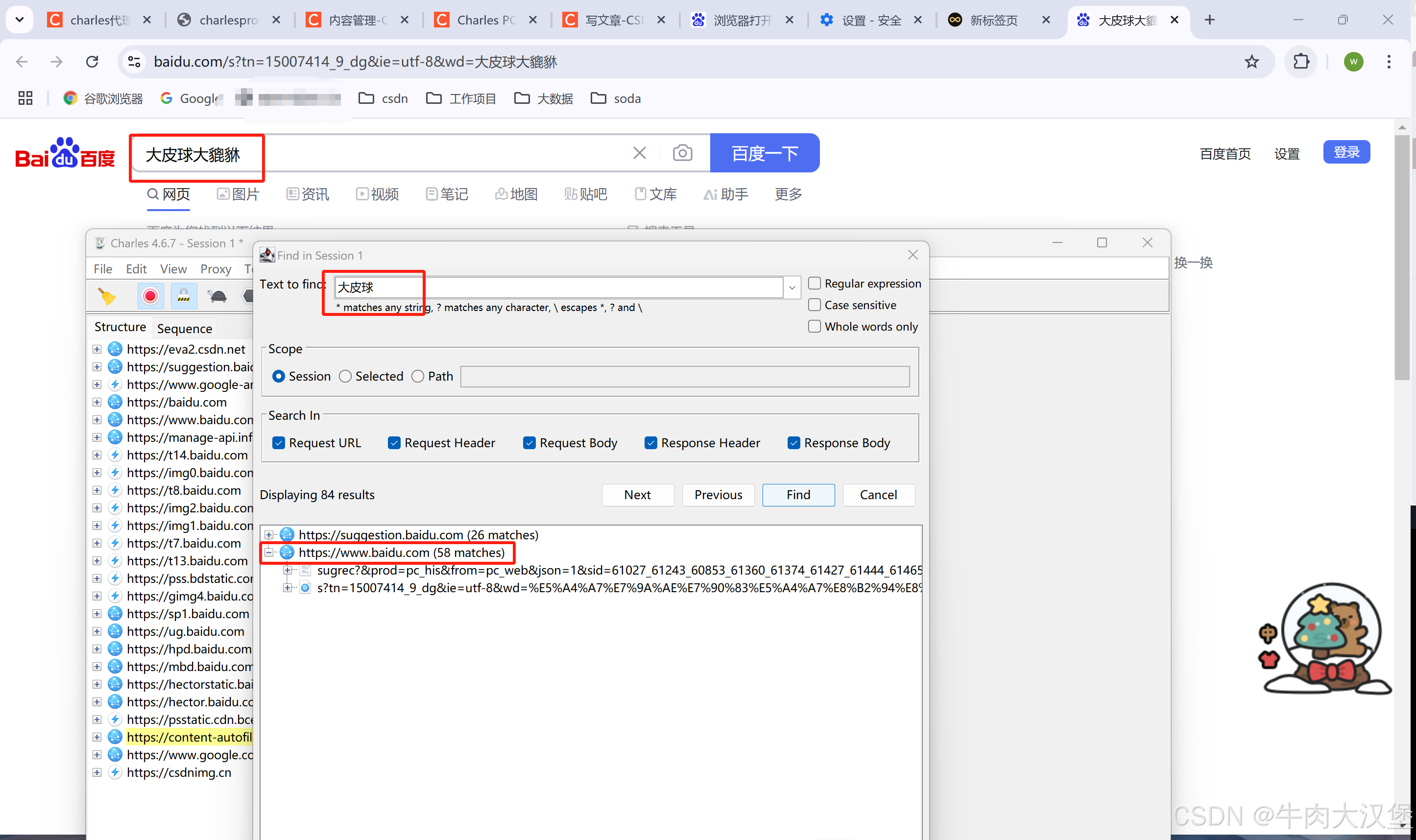Uncheck the Response Body checkbox
This screenshot has height=840, width=1416.
tap(794, 443)
